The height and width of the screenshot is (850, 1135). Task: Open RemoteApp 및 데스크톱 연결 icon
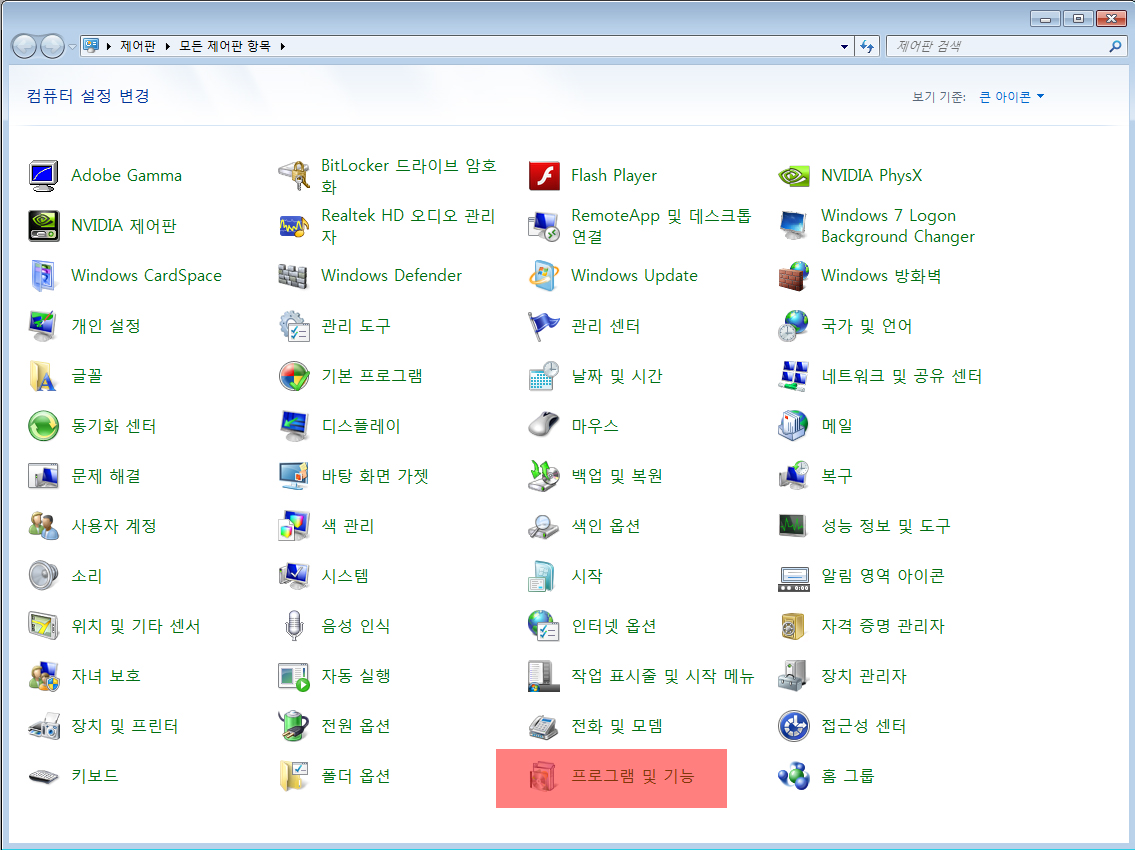(x=544, y=226)
